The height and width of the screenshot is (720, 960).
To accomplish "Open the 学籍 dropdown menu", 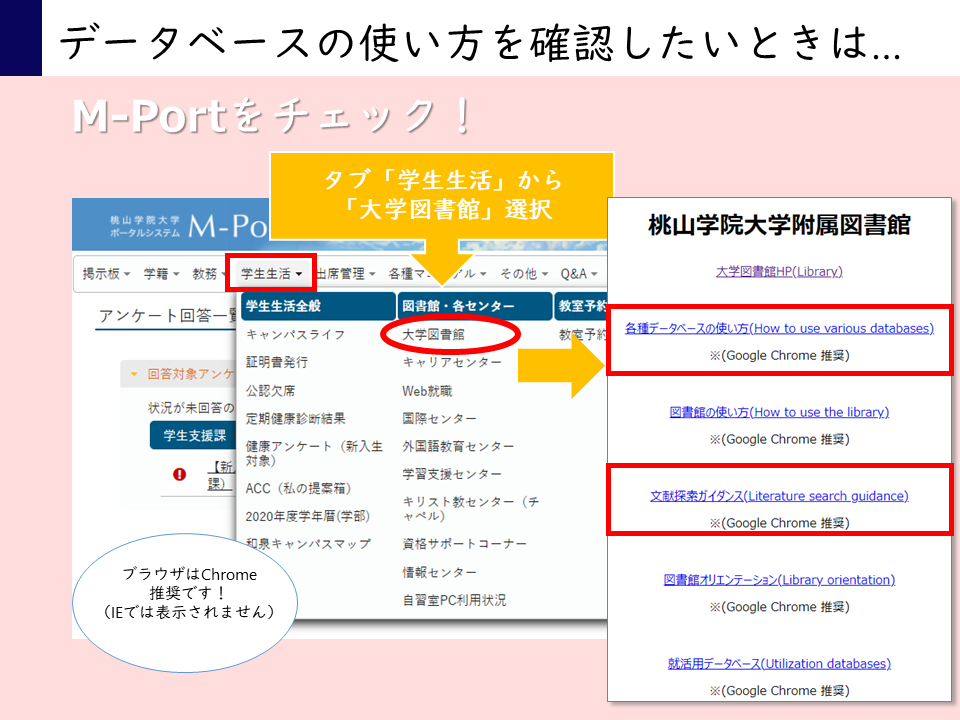I will coord(161,274).
